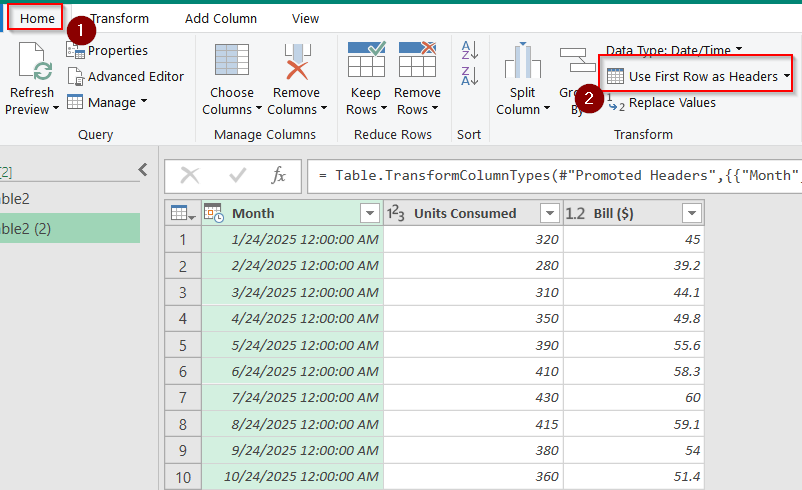Click the fx function icon
Screen dimensions: 802x490
click(x=278, y=175)
